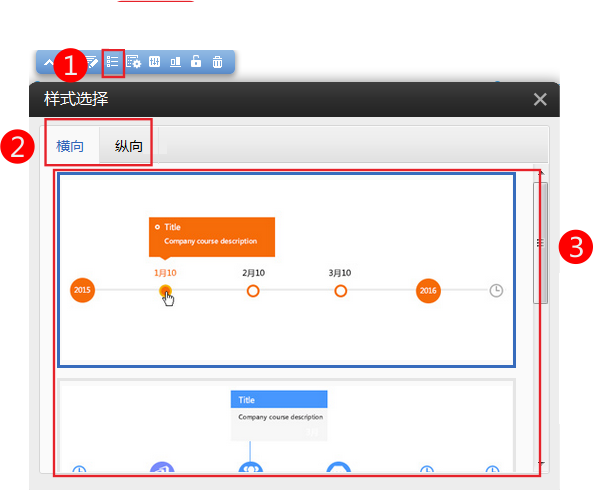The height and width of the screenshot is (490, 611).
Task: Click the sliders adjustment icon in toolbar
Action: pos(155,62)
